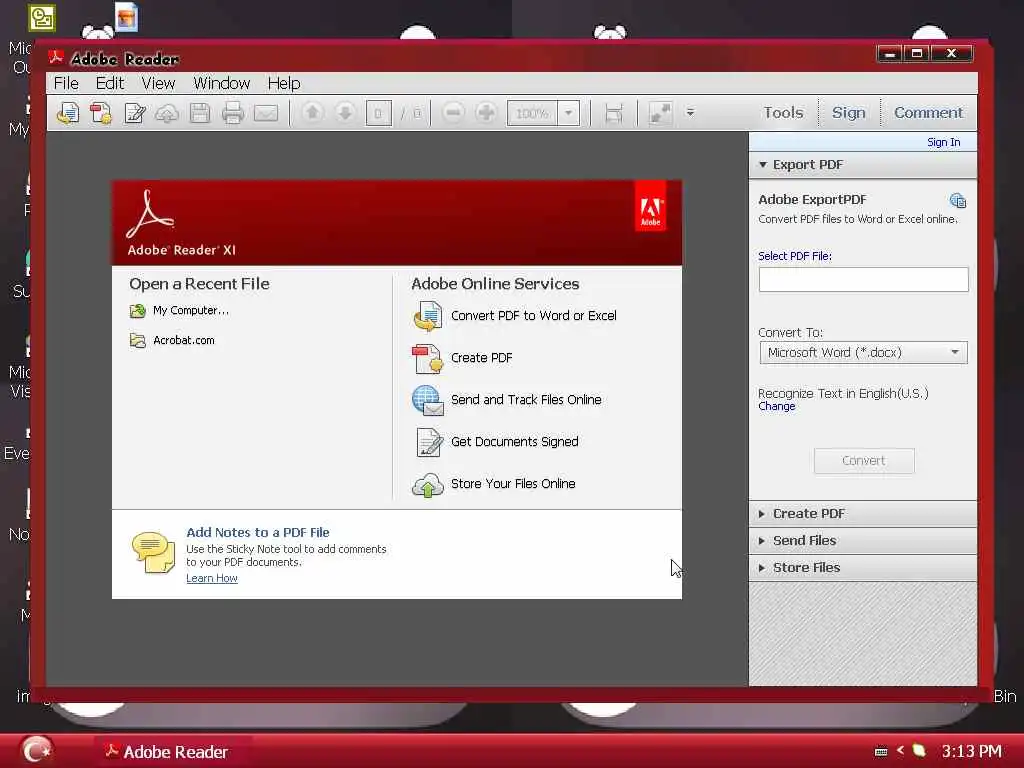
Task: Open the Edit menu
Action: point(110,84)
